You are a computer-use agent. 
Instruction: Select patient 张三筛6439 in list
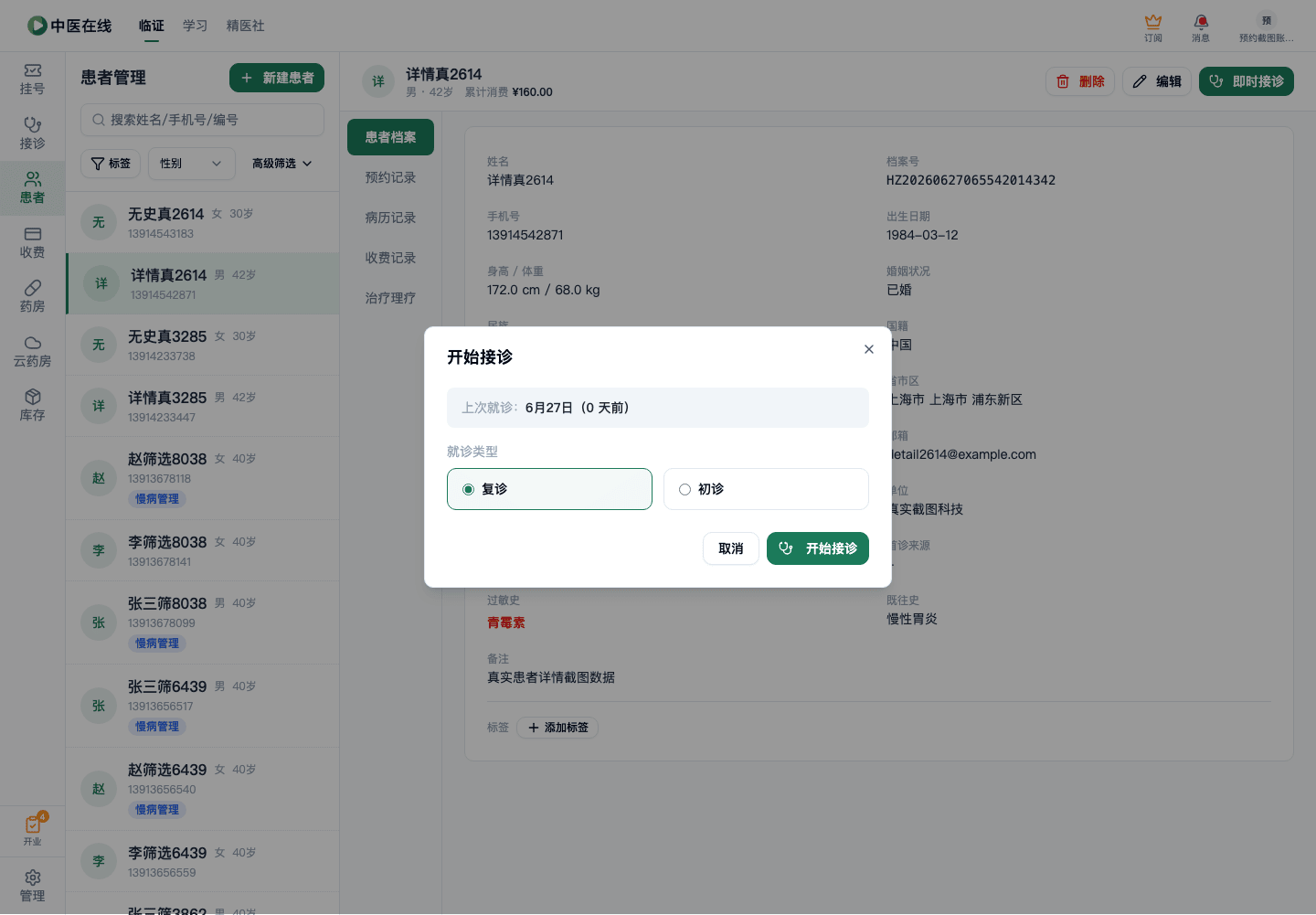click(203, 706)
